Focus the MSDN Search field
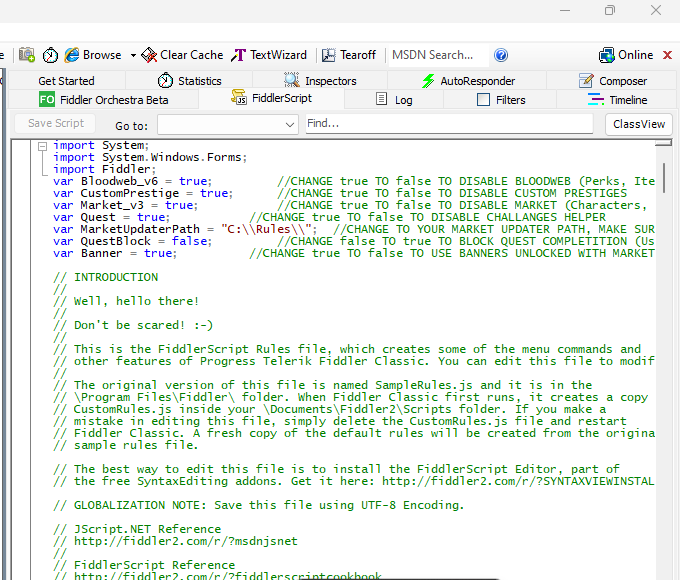The image size is (680, 580). (438, 55)
